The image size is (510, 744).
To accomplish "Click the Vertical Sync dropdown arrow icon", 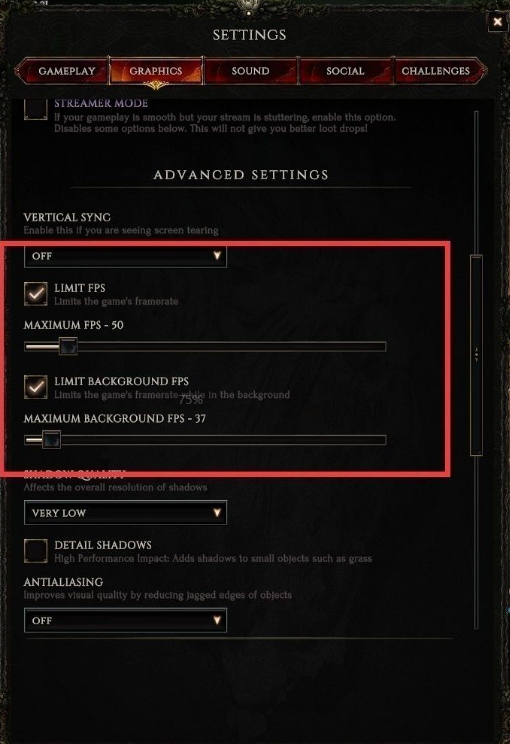I will pyautogui.click(x=217, y=256).
